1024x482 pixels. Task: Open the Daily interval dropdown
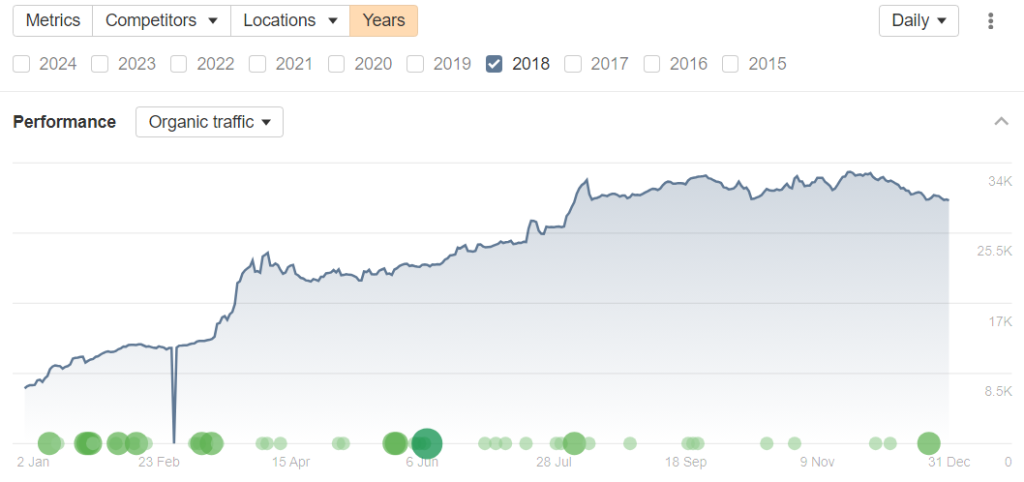(x=918, y=21)
